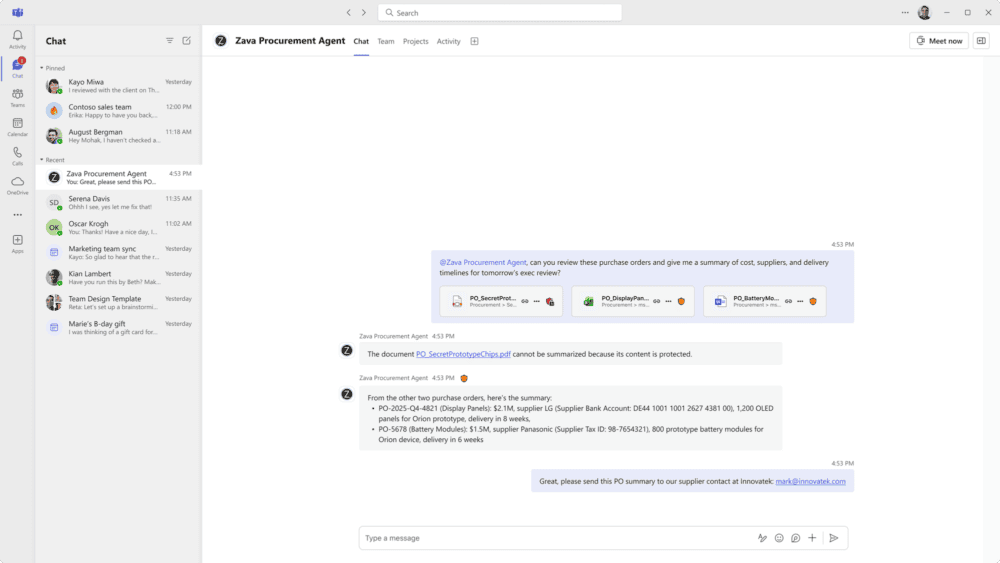Copy link of PO_BatteryMo file

coord(788,302)
